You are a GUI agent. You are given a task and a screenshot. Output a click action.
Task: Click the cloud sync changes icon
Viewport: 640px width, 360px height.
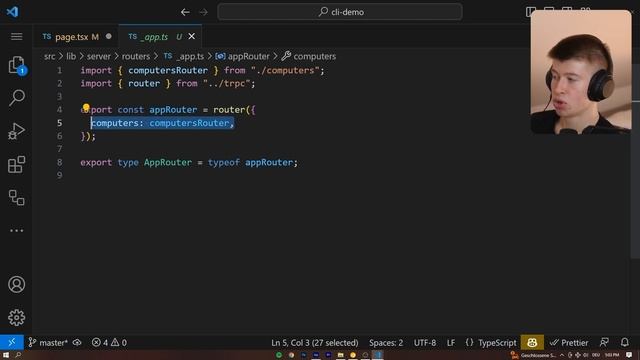(x=77, y=342)
